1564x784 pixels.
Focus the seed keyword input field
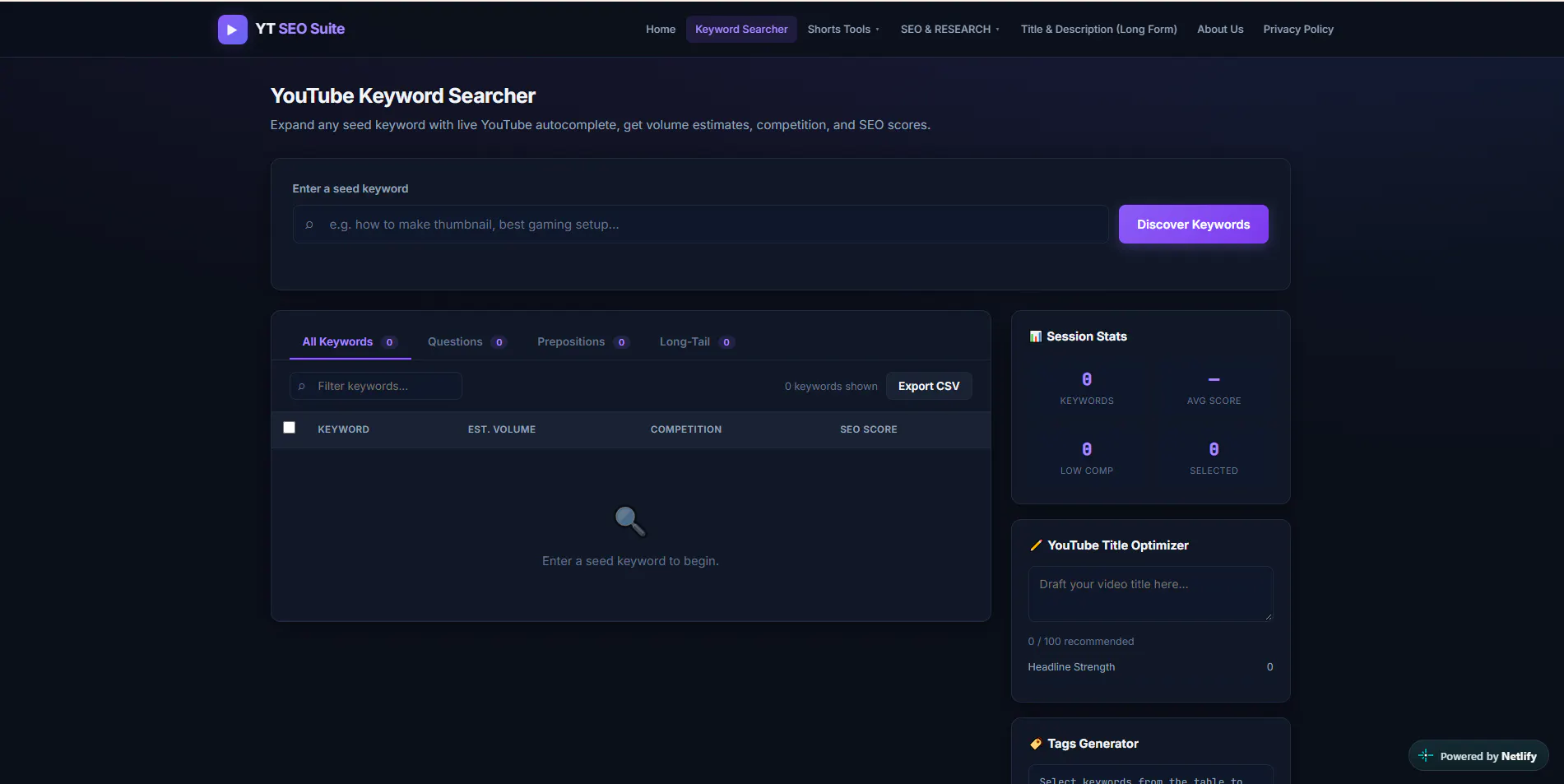(700, 225)
